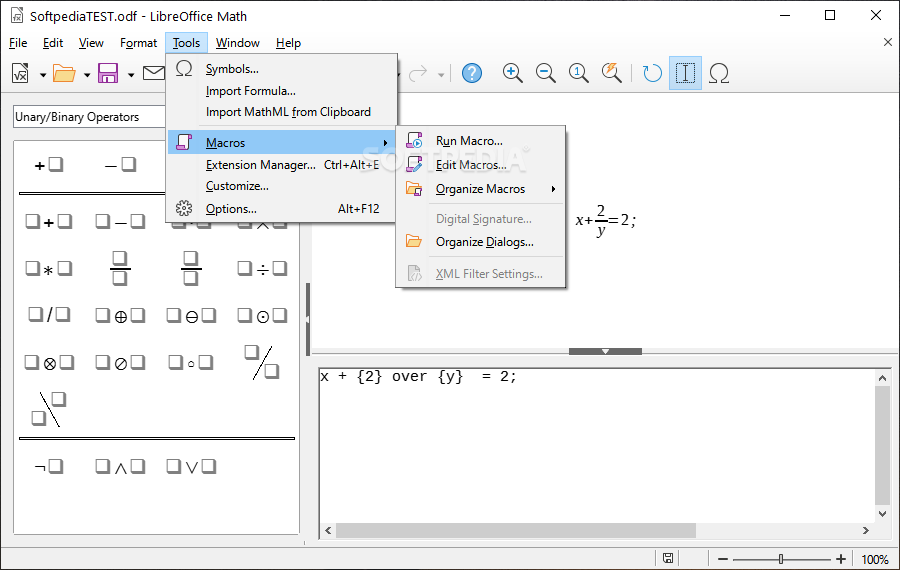Insert the slash division operator
This screenshot has height=570, width=900.
coord(49,315)
